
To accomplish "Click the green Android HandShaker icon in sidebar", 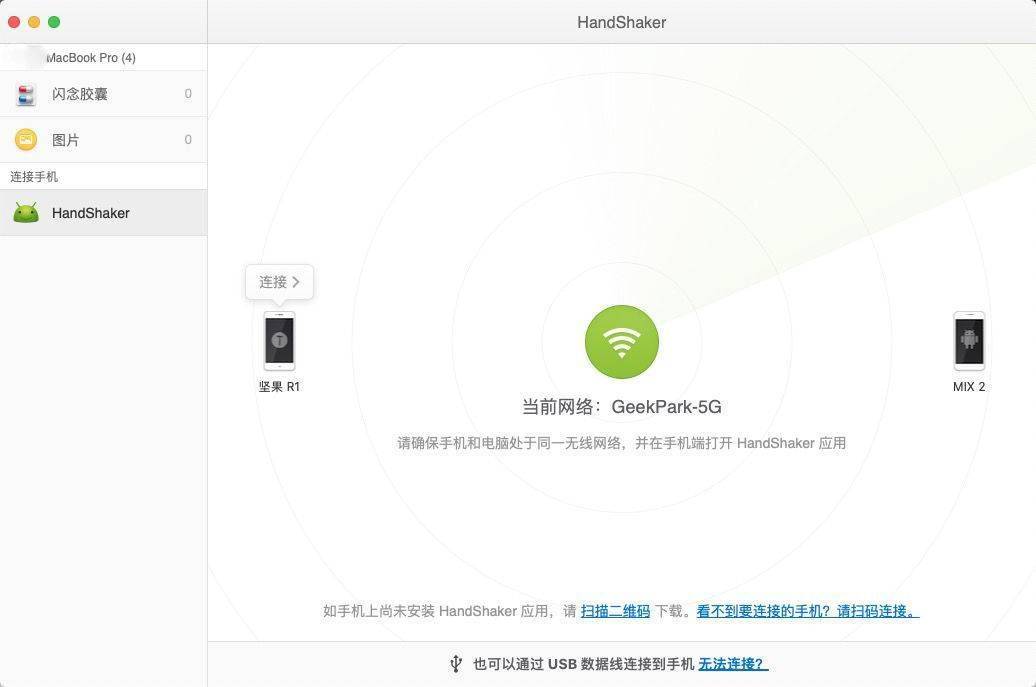I will pos(25,212).
